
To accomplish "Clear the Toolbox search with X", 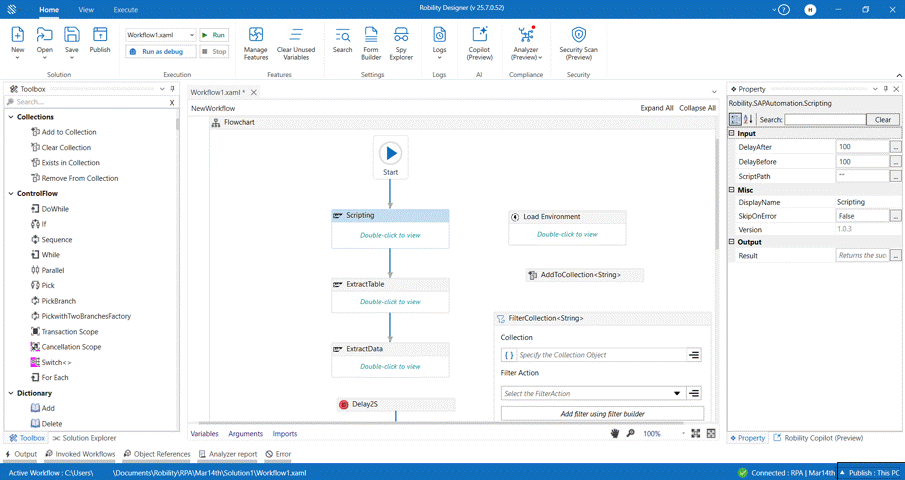I will point(172,102).
